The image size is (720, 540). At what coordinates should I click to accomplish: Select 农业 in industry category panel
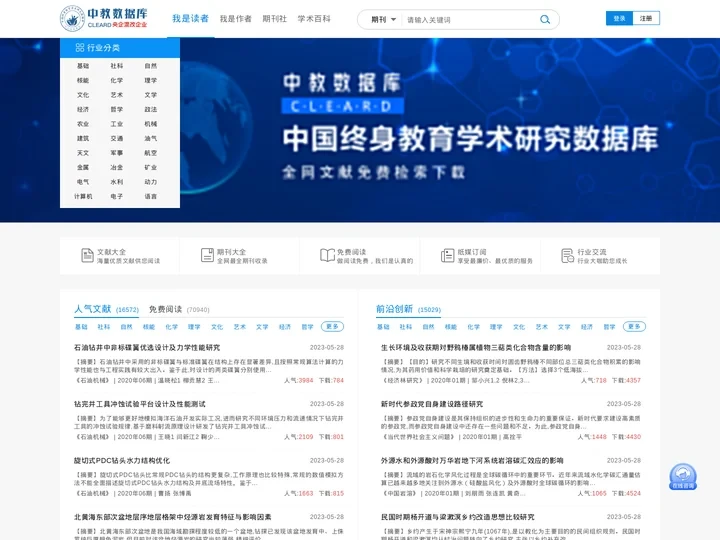[x=83, y=124]
